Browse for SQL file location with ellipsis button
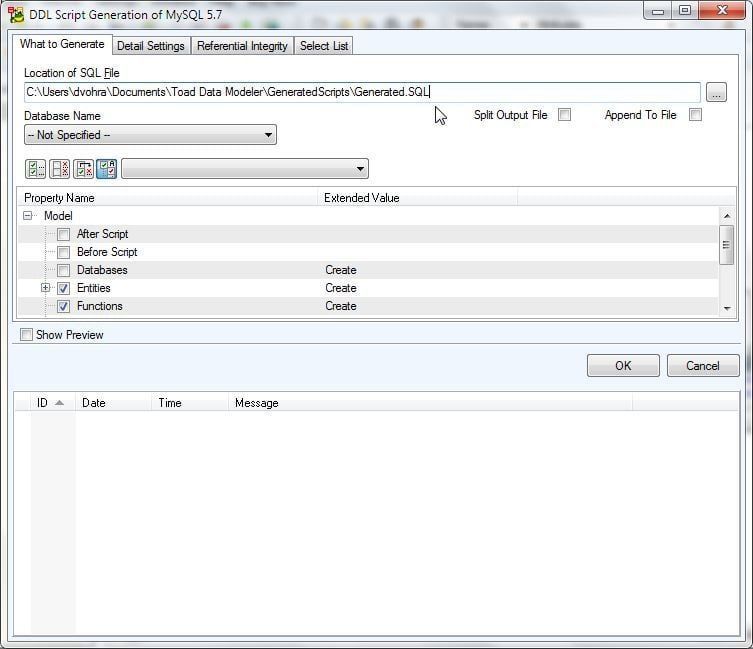753x649 pixels. click(716, 92)
